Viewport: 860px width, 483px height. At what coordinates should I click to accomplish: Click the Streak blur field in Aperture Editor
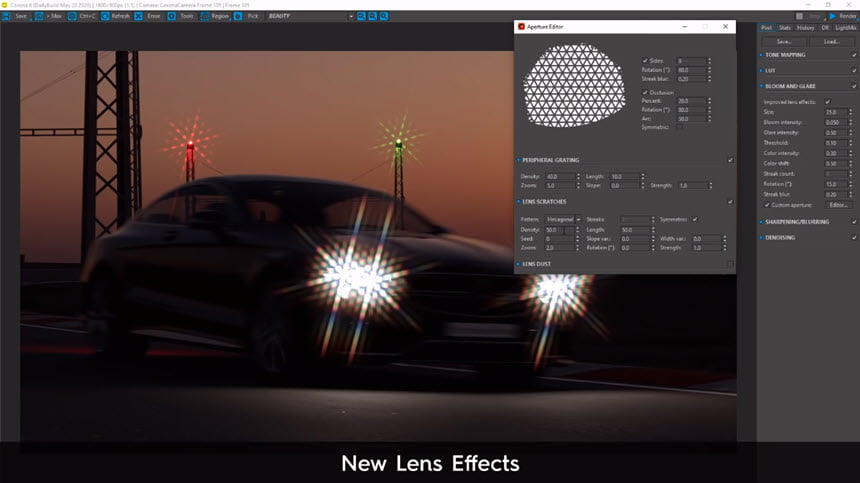tap(691, 79)
